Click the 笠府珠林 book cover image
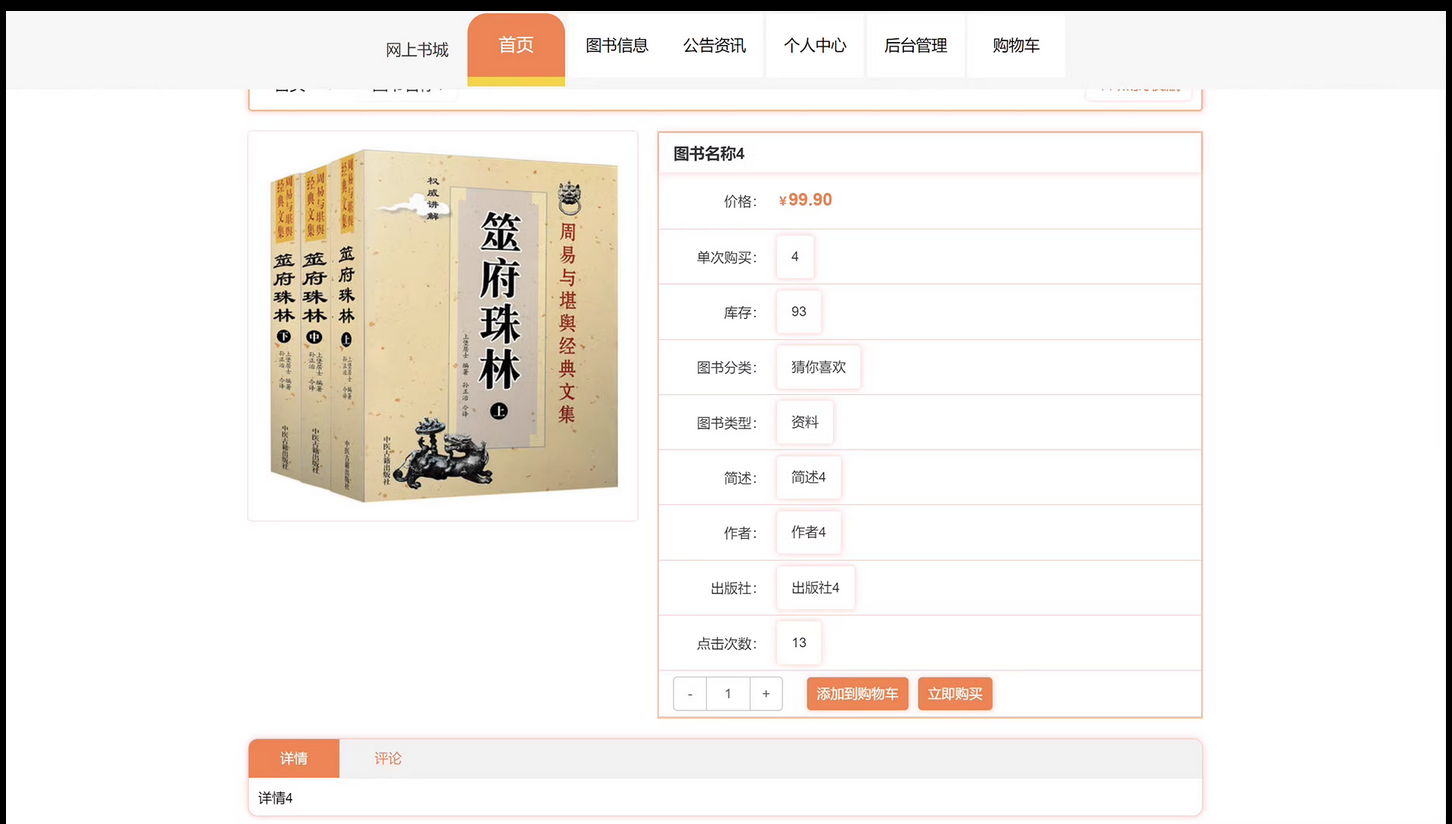1452x824 pixels. click(443, 326)
